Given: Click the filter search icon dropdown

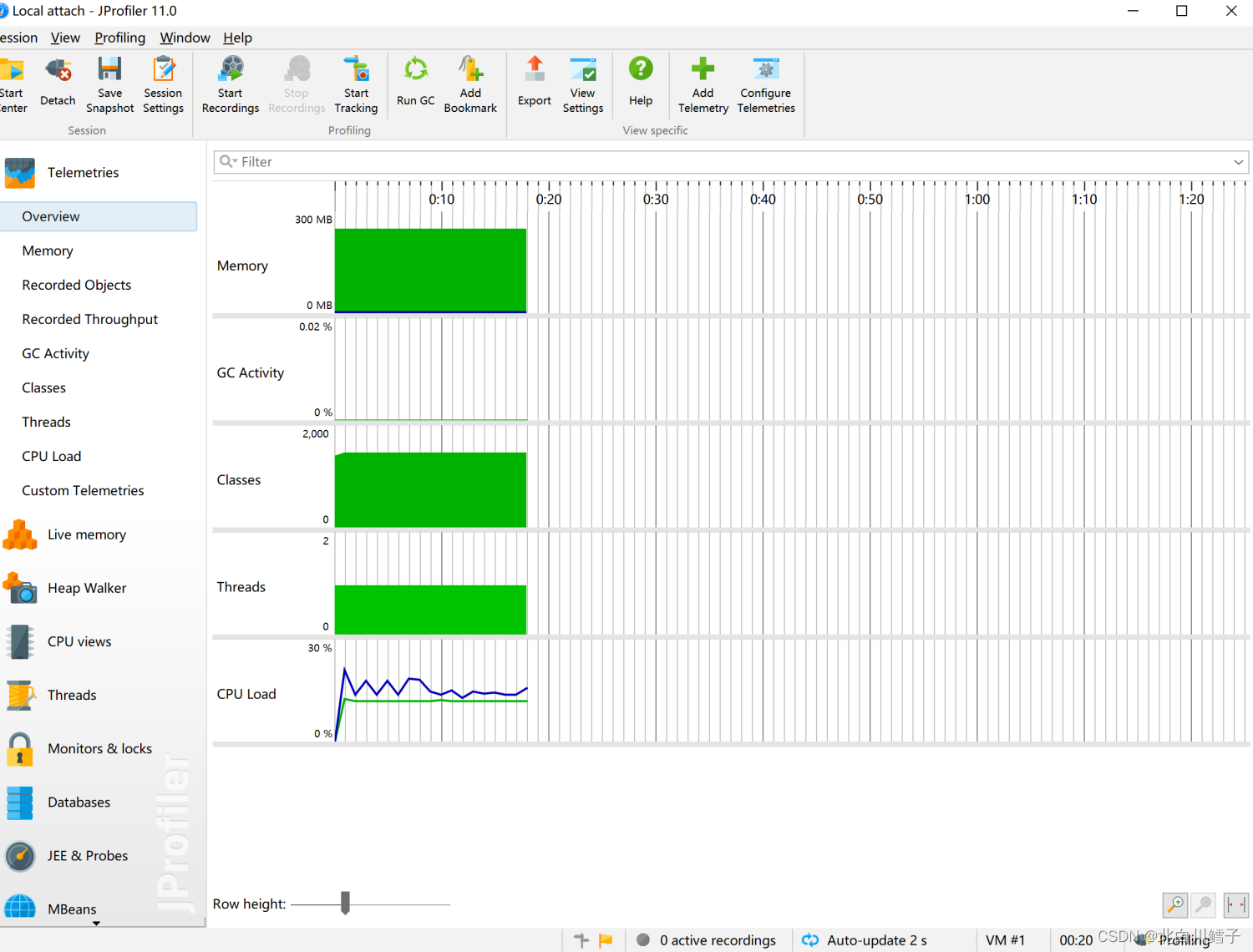Looking at the screenshot, I should pos(228,161).
